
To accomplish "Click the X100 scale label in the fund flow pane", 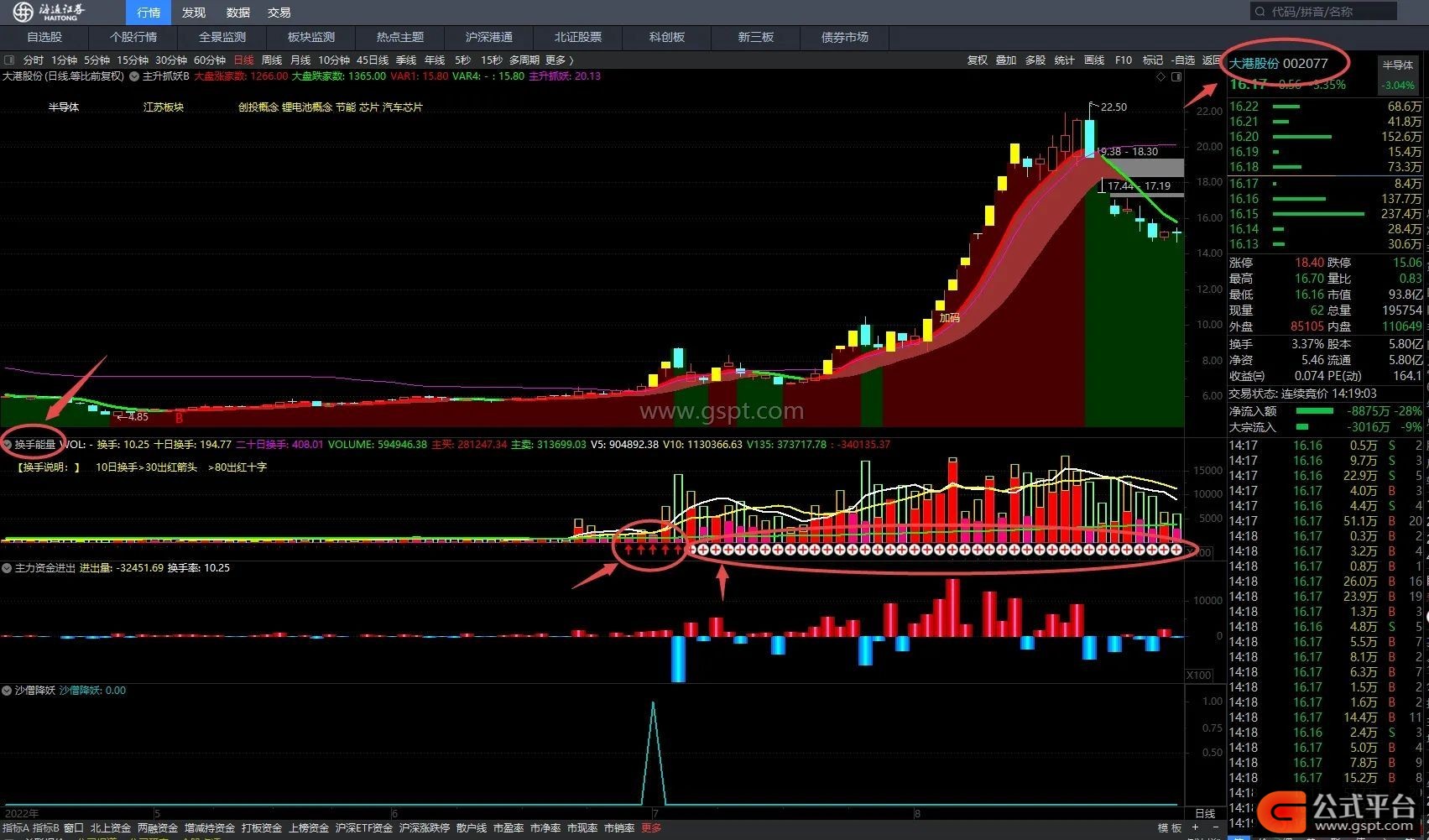I will 1199,675.
